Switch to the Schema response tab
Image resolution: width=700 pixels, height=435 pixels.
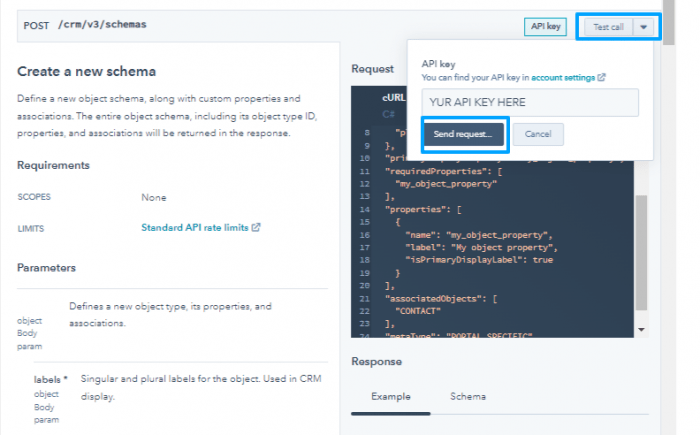point(468,397)
